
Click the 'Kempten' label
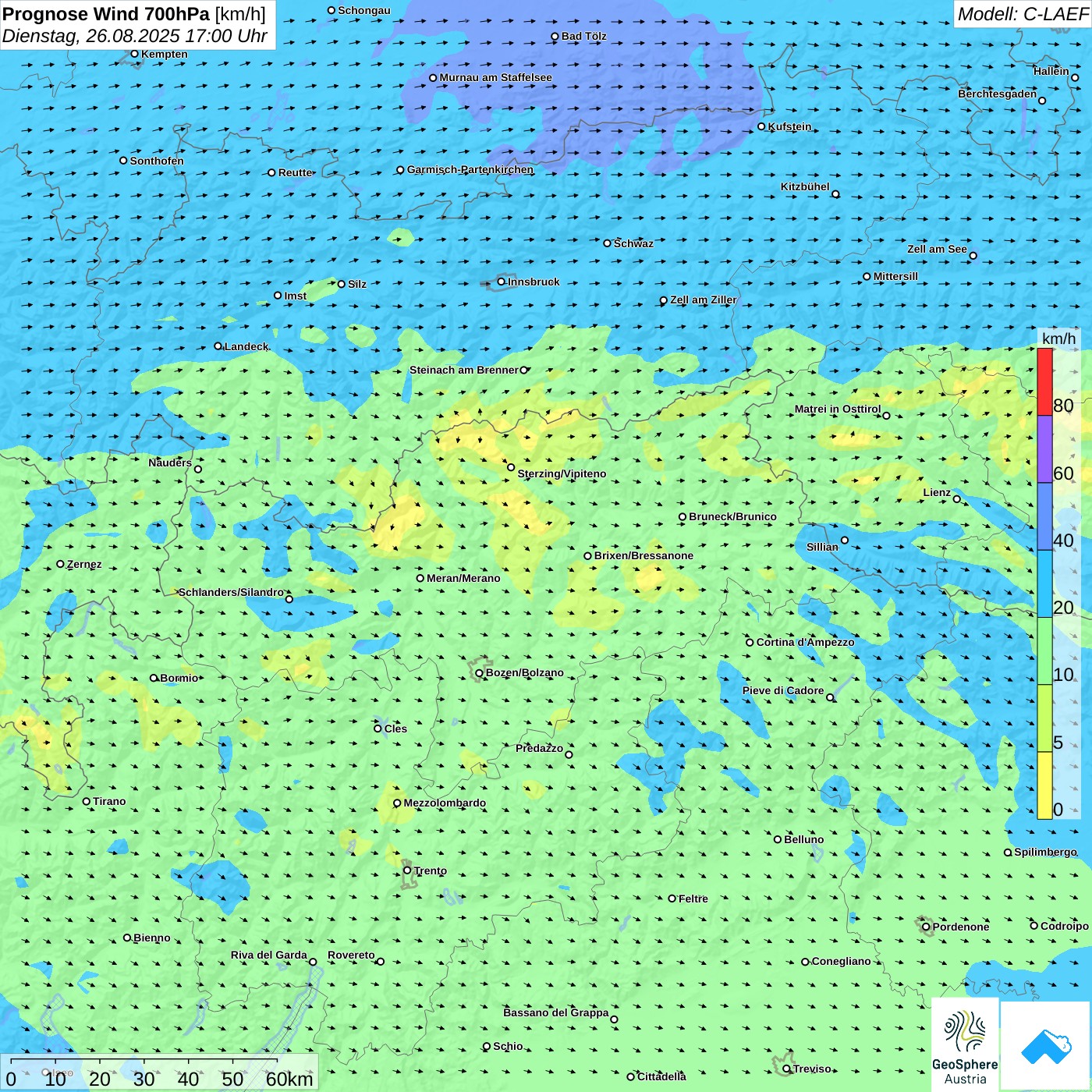click(x=165, y=54)
